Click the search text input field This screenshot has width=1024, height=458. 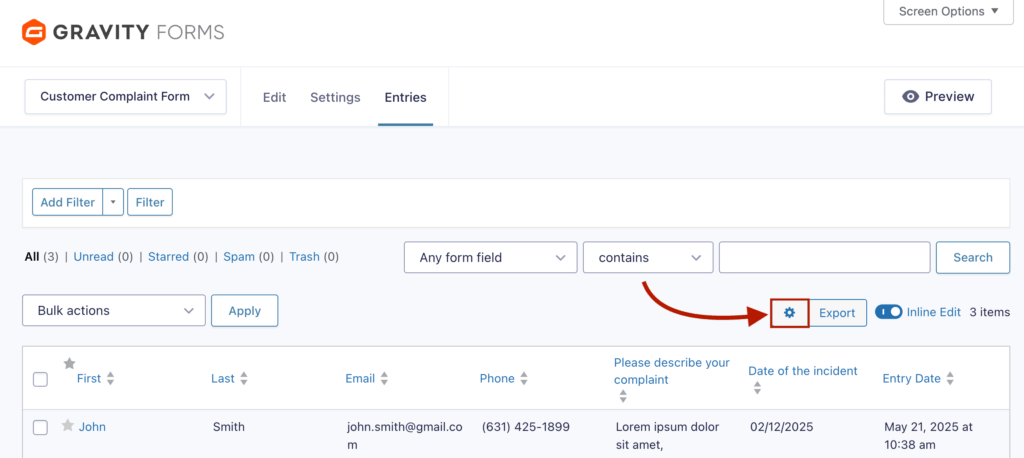point(824,258)
